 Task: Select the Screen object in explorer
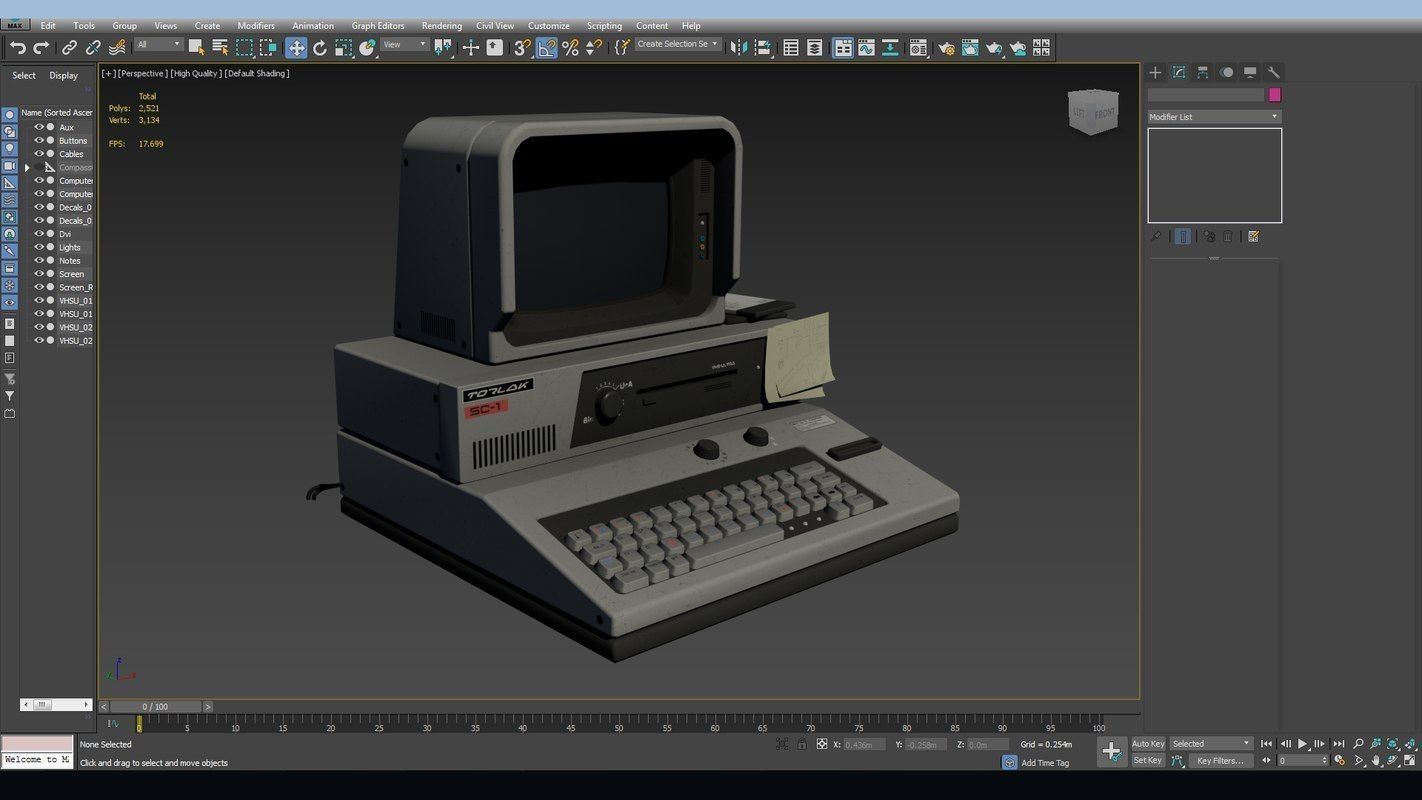pyautogui.click(x=71, y=274)
